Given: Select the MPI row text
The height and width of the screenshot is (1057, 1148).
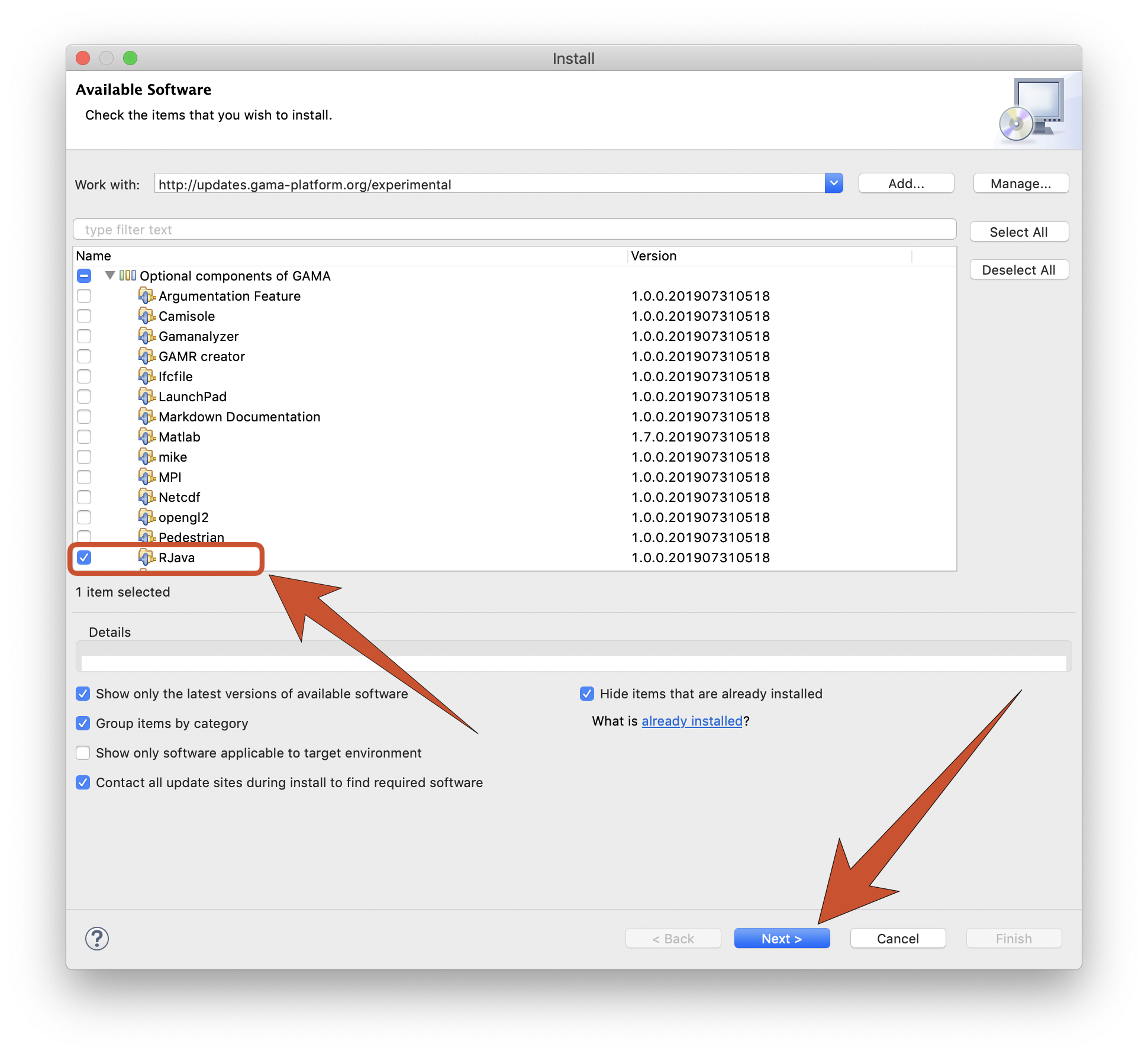Looking at the screenshot, I should (x=170, y=477).
